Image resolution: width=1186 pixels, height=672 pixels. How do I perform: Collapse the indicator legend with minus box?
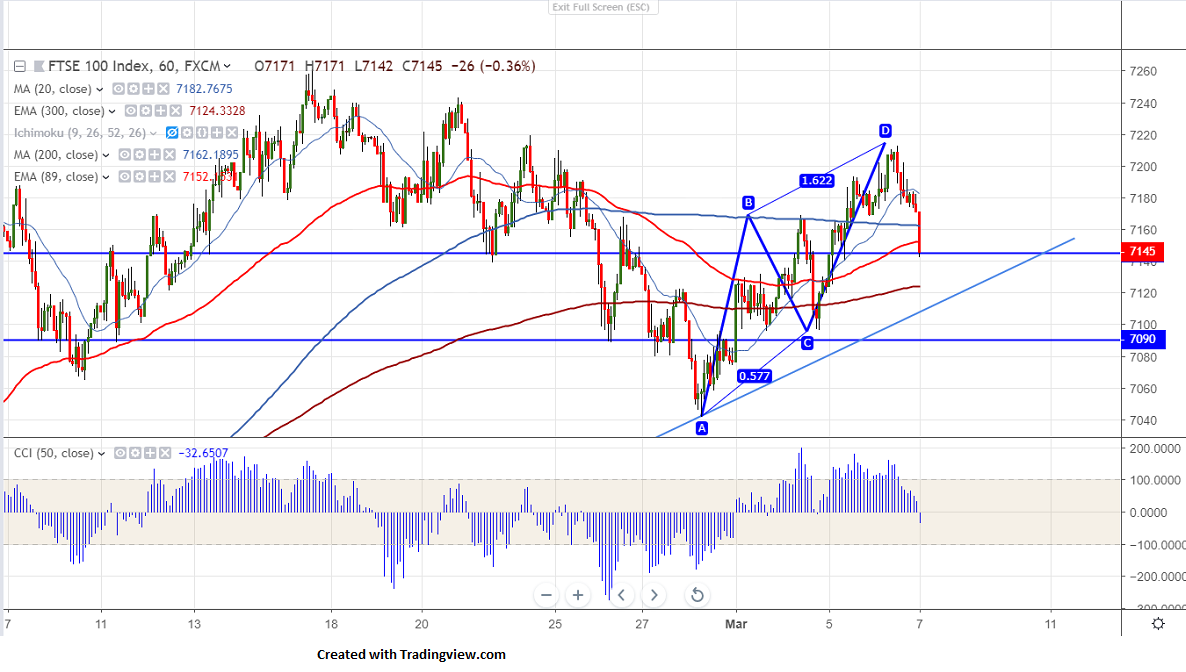click(20, 67)
